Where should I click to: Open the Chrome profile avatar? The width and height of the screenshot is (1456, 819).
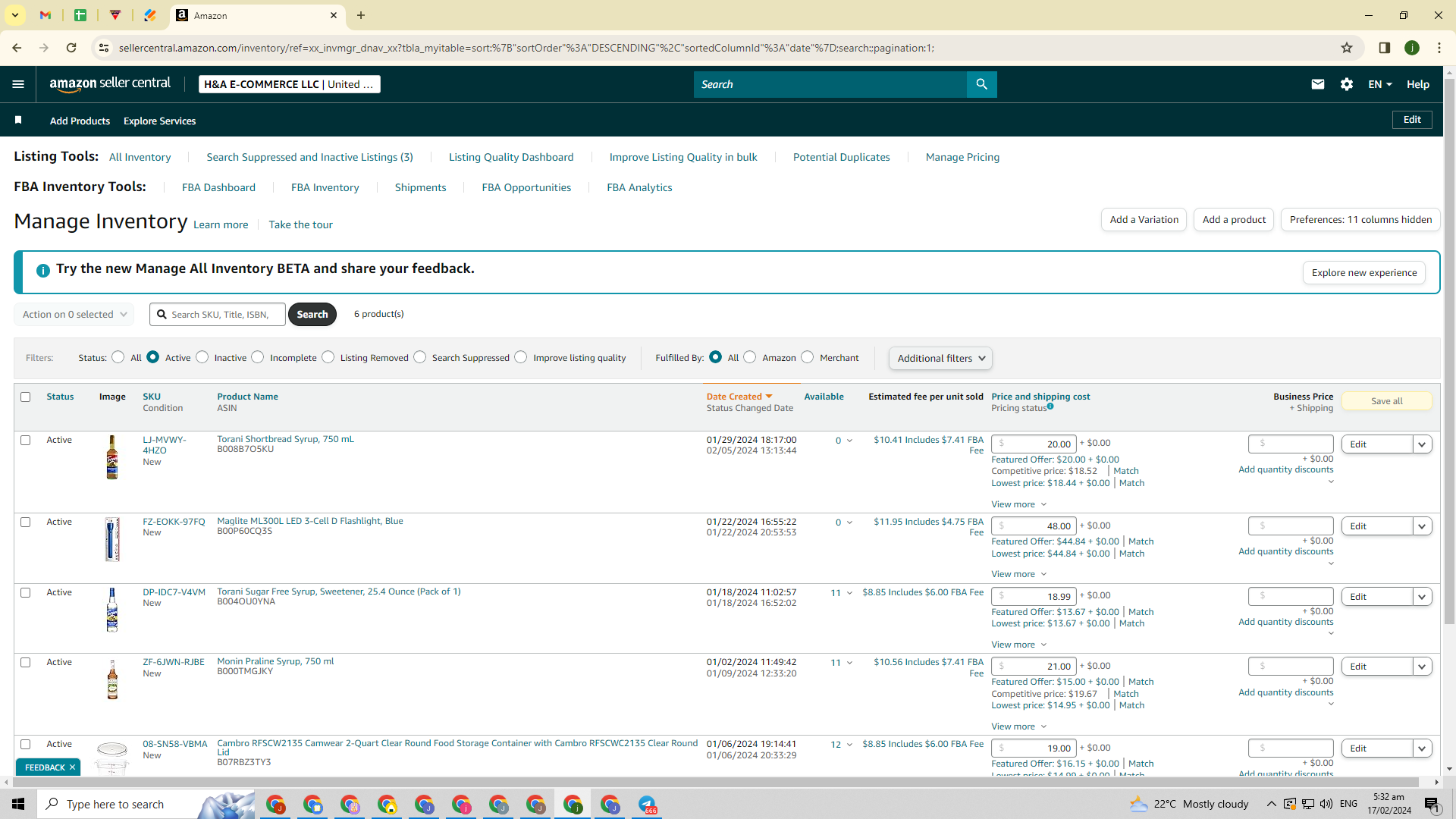1412,48
